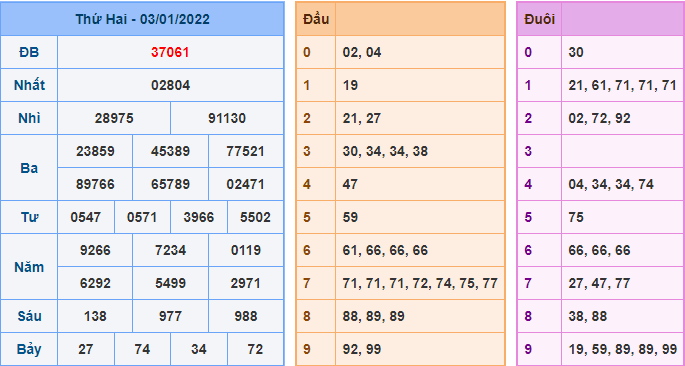685x366 pixels.
Task: Select sixth prize number 977
Action: (170, 316)
